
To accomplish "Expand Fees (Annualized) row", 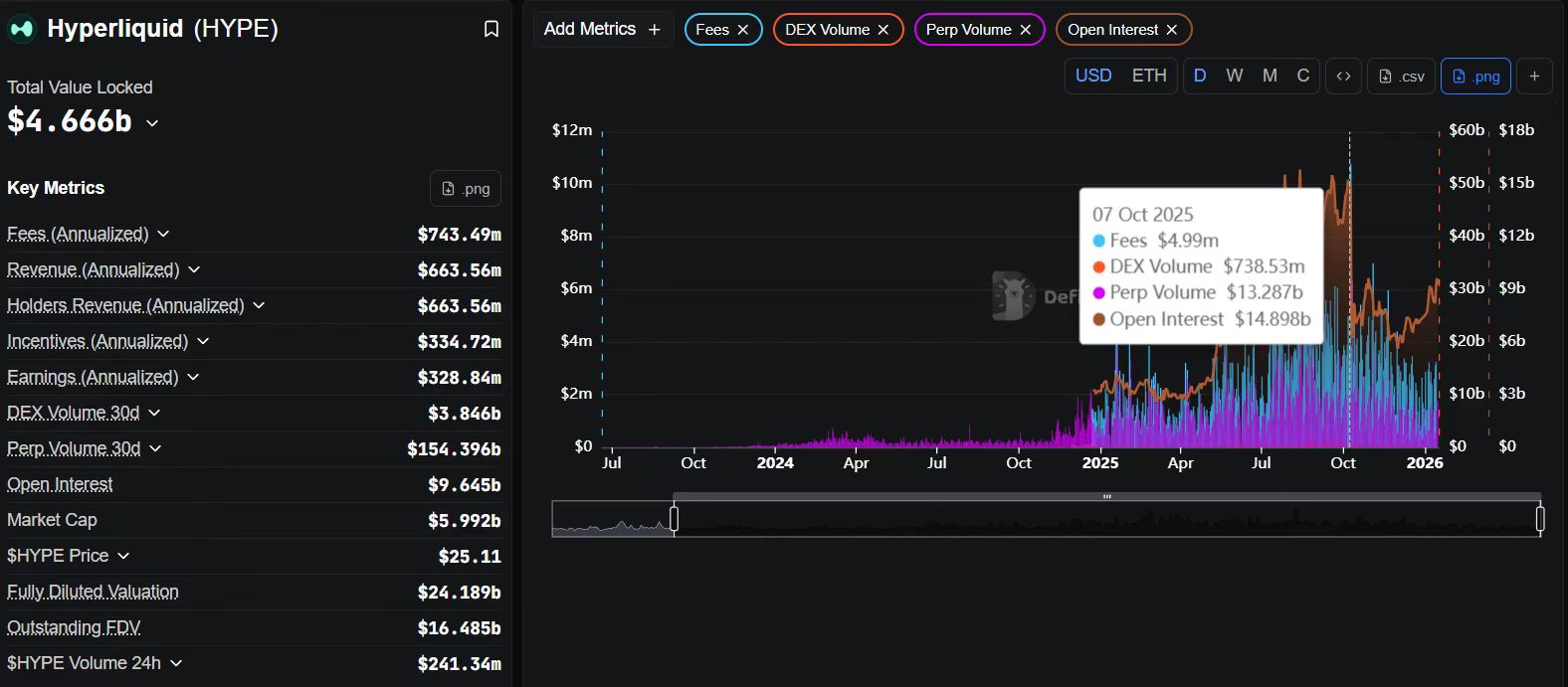I will click(x=163, y=234).
